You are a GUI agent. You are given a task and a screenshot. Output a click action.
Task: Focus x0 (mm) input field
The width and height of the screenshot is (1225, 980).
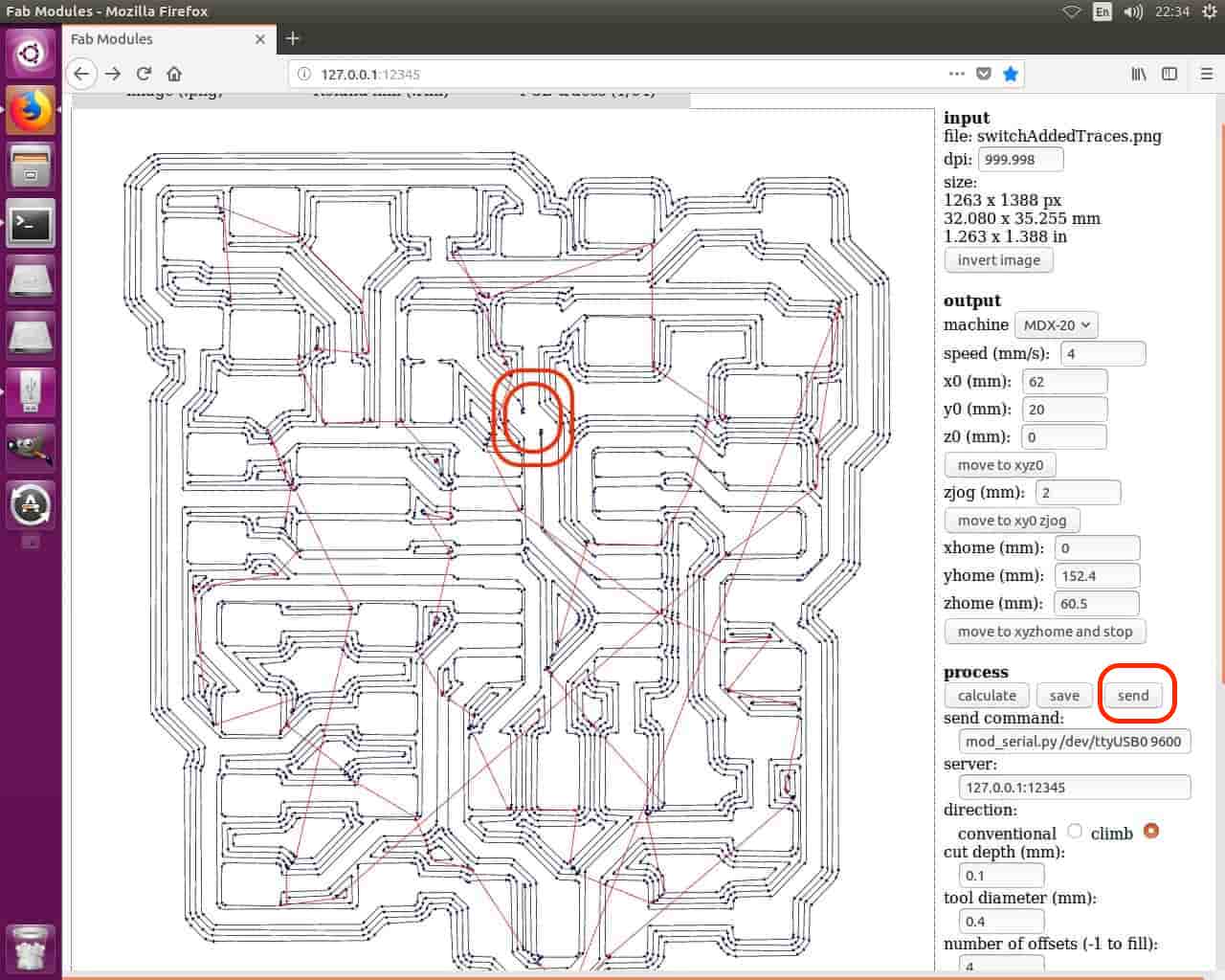pos(1064,382)
